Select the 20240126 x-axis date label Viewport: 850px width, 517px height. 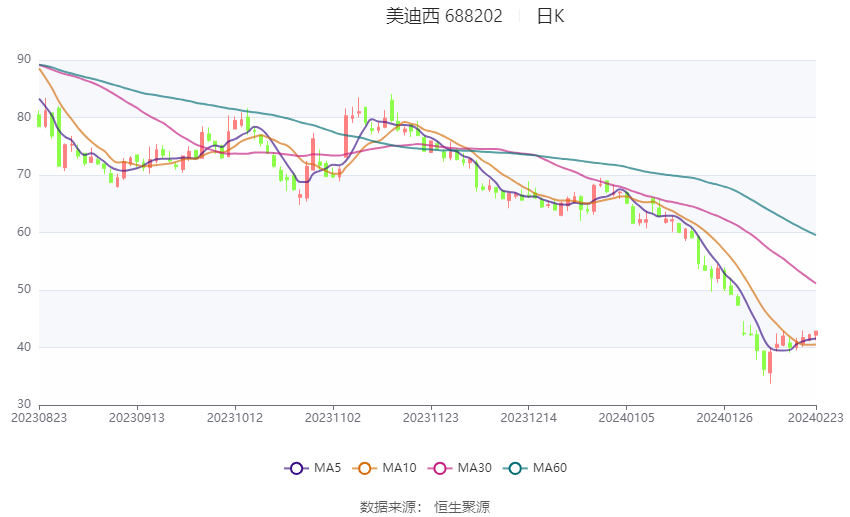click(x=724, y=418)
